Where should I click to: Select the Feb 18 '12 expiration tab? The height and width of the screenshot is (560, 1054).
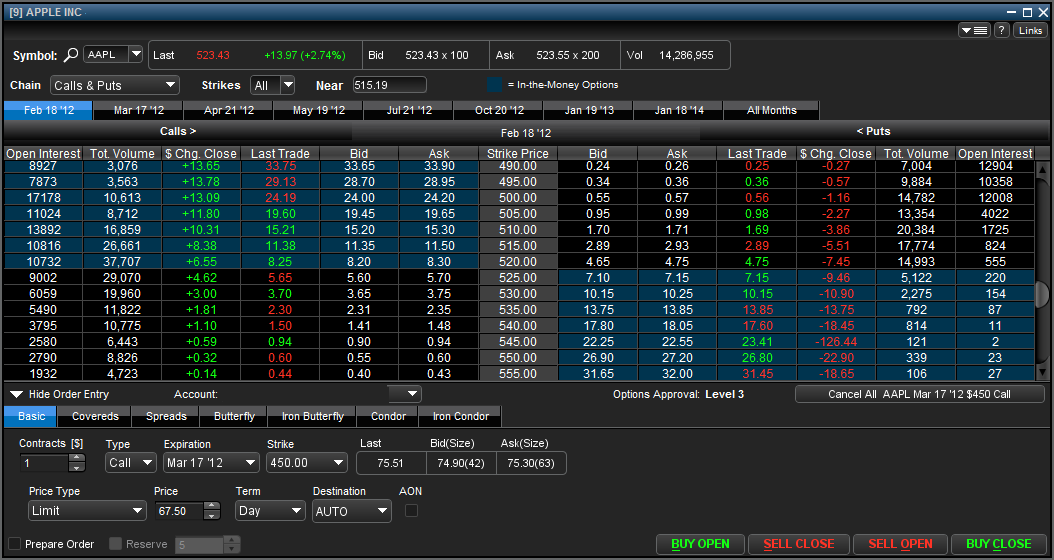(x=48, y=110)
